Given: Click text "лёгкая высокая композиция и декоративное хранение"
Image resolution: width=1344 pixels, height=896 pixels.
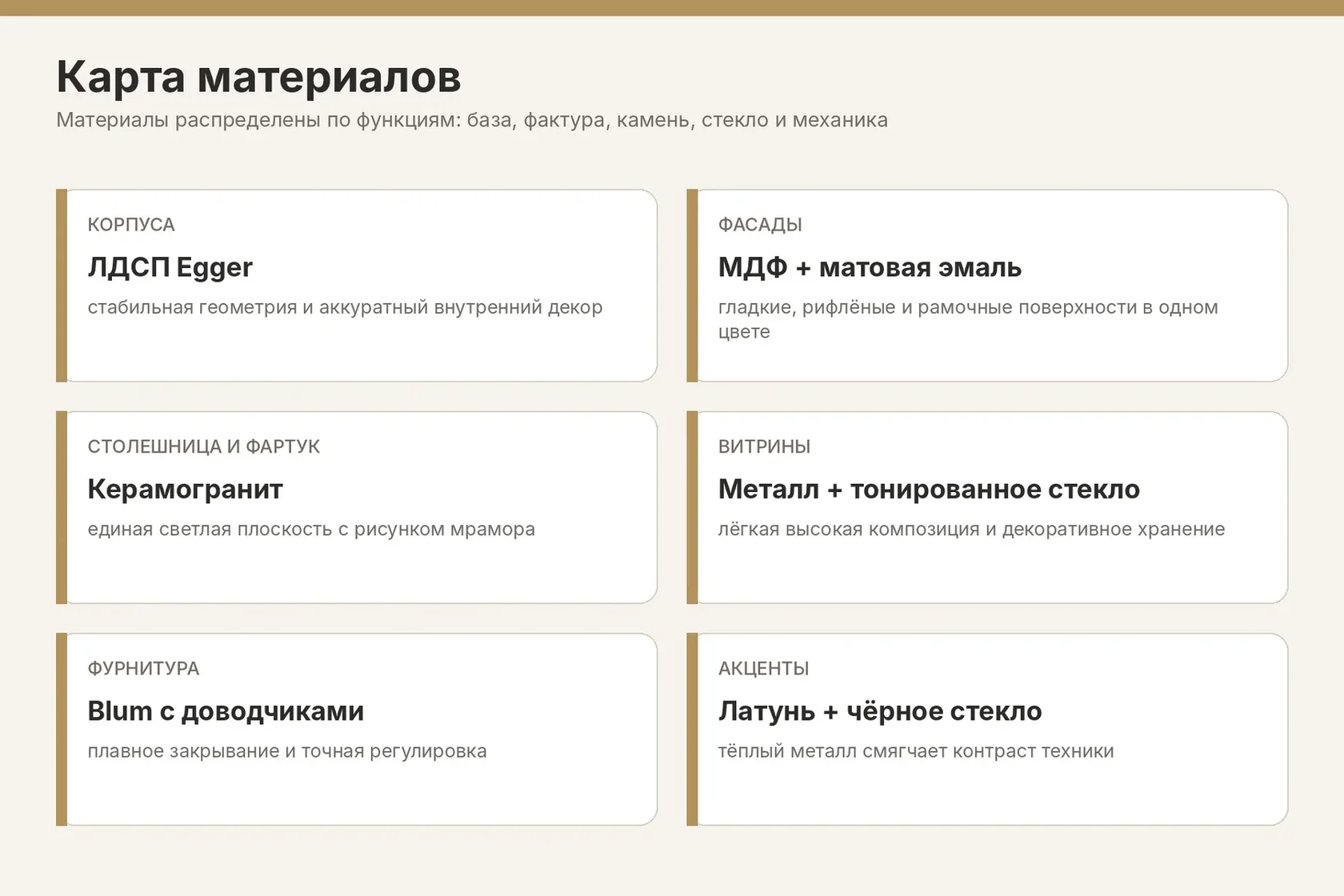Looking at the screenshot, I should (971, 529).
